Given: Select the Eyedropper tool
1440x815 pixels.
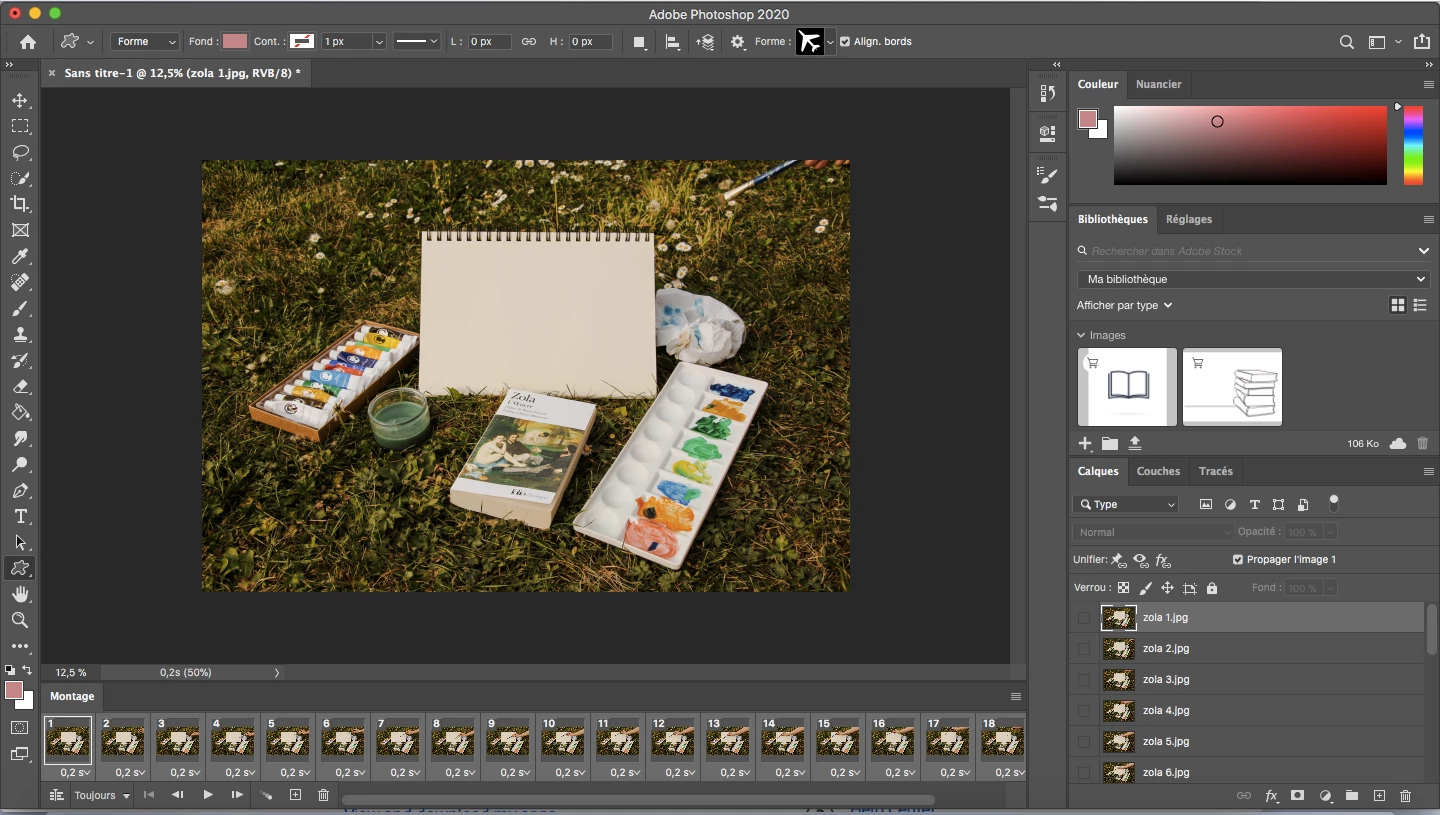Looking at the screenshot, I should (20, 256).
